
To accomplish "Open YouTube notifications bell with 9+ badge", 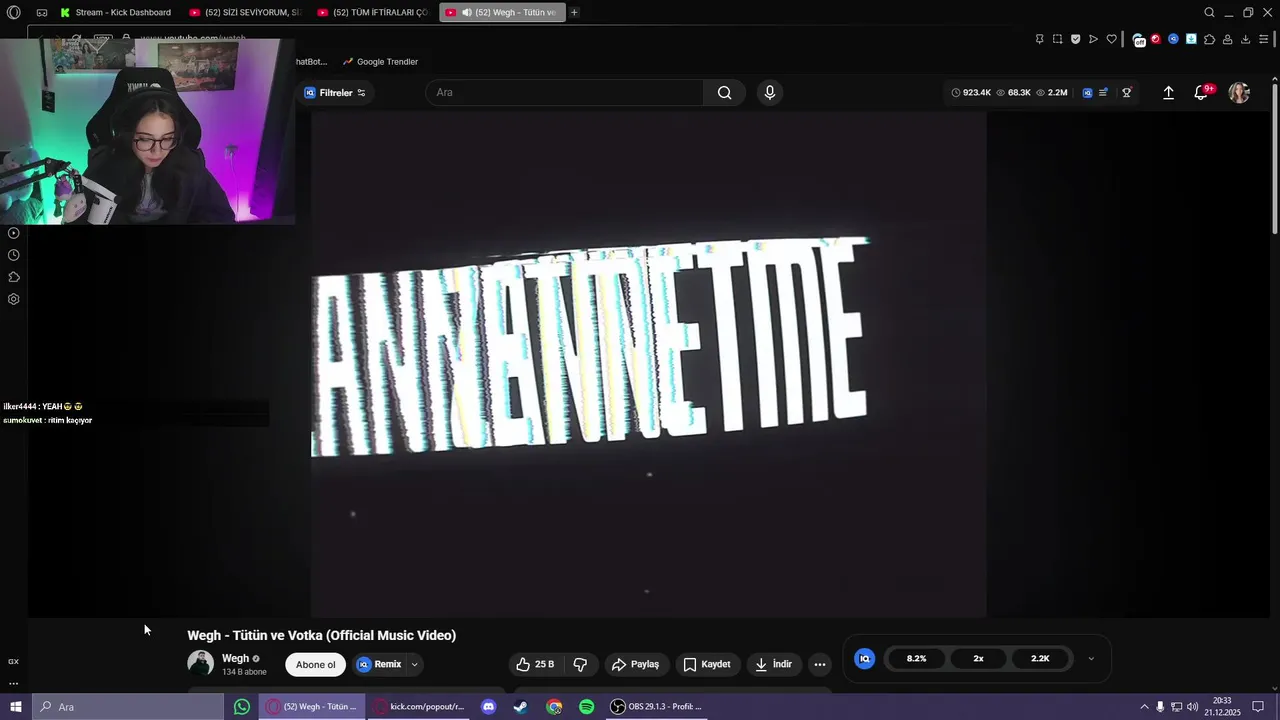I will (1202, 92).
